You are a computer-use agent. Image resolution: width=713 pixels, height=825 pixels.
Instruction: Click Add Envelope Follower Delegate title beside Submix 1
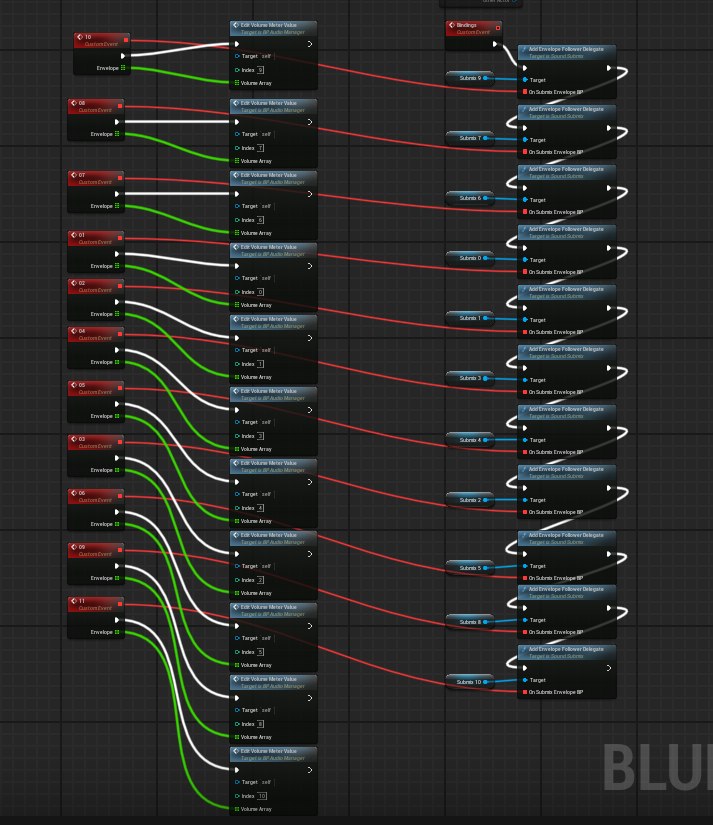(x=566, y=289)
